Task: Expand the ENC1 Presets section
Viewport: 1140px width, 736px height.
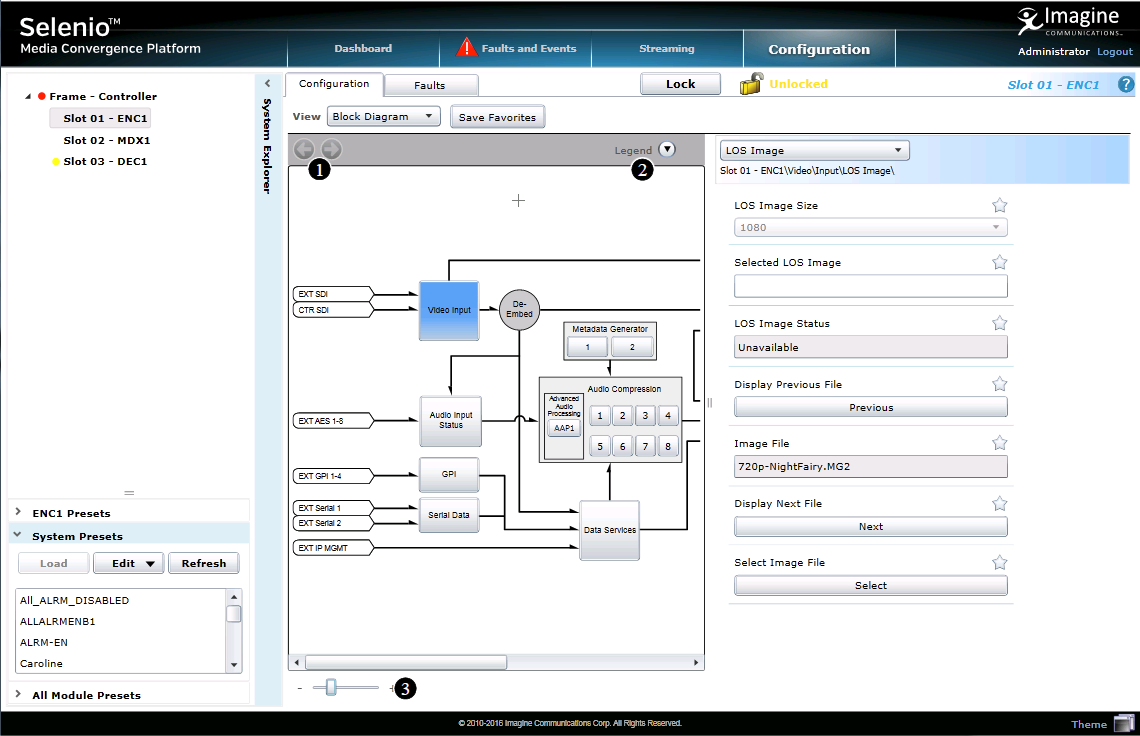Action: [x=17, y=512]
